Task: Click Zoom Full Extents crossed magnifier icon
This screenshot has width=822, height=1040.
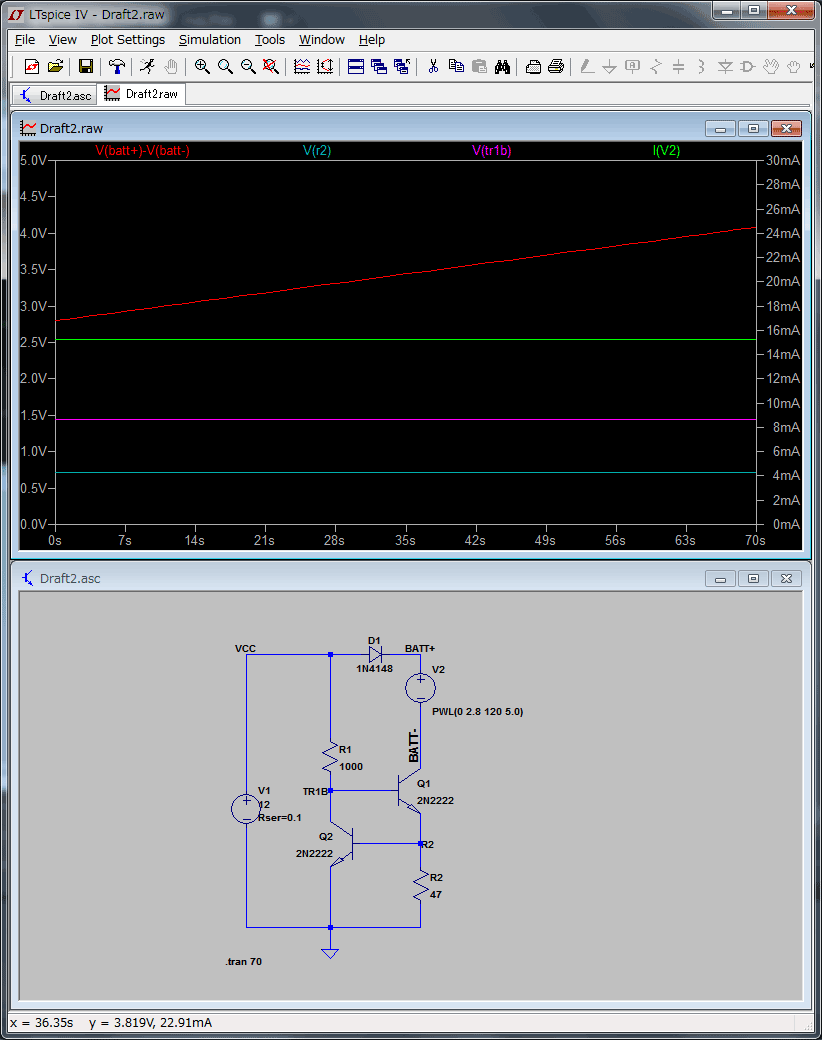Action: [271, 66]
